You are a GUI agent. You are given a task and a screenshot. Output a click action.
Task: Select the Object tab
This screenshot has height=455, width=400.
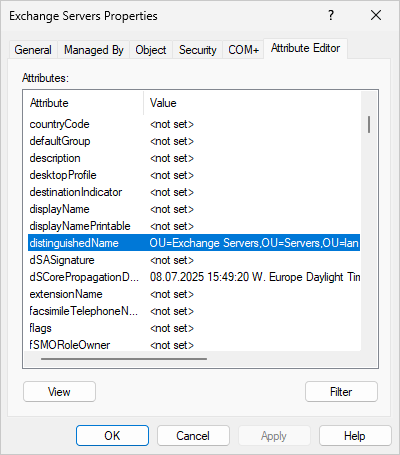click(151, 50)
